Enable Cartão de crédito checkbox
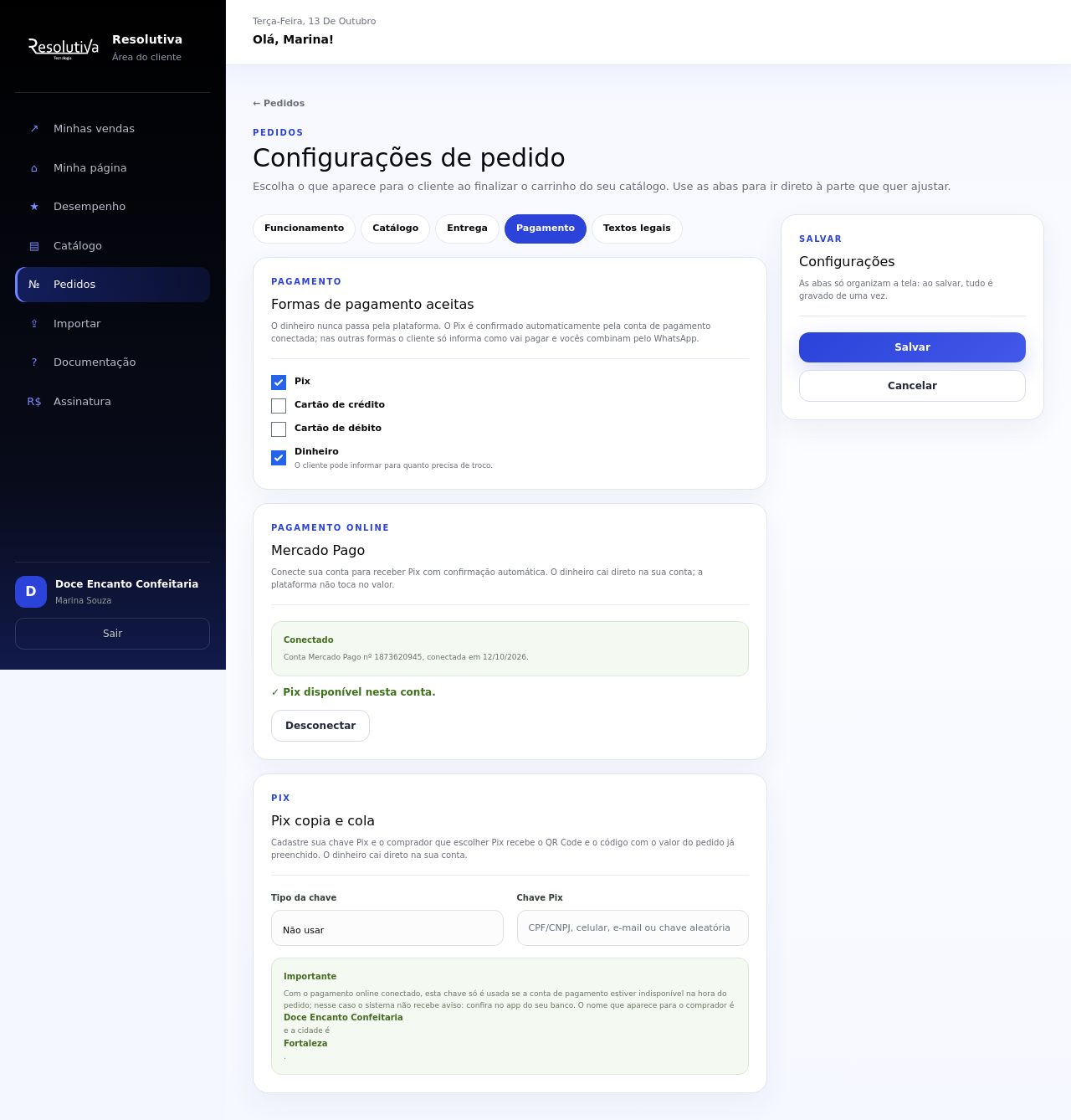 pyautogui.click(x=279, y=406)
